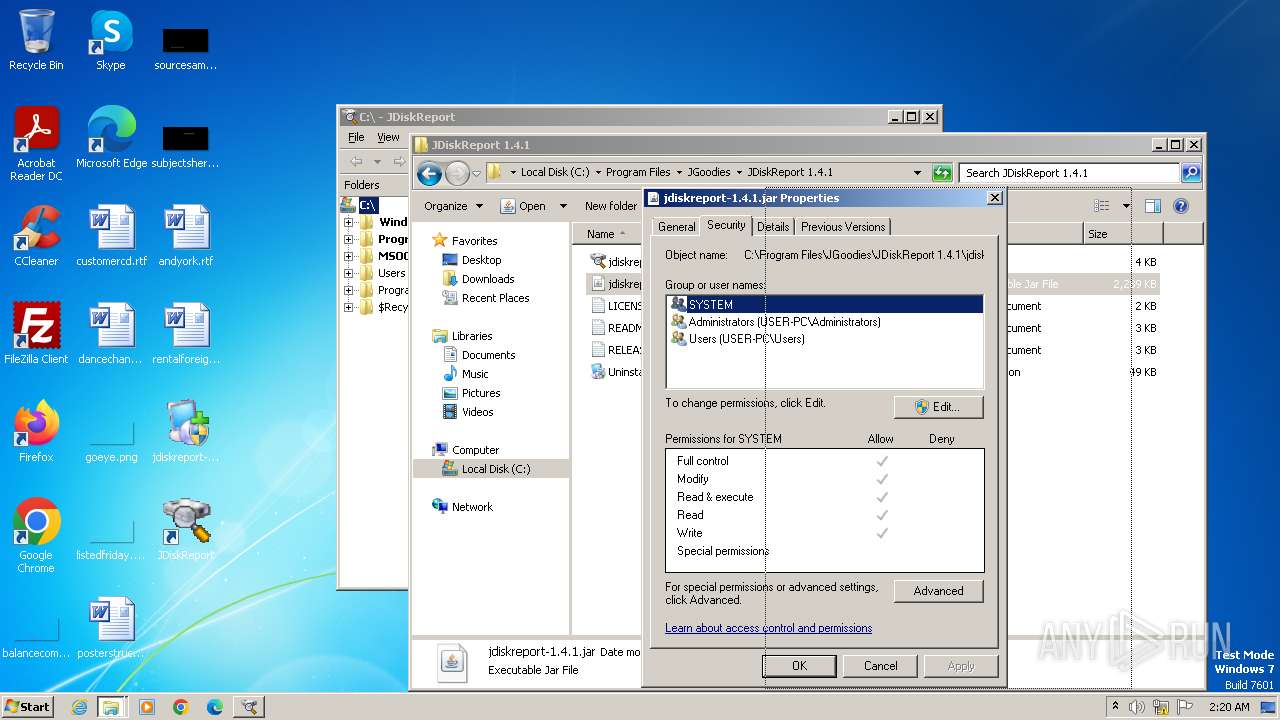
Task: Click the Edit permissions button
Action: click(938, 407)
